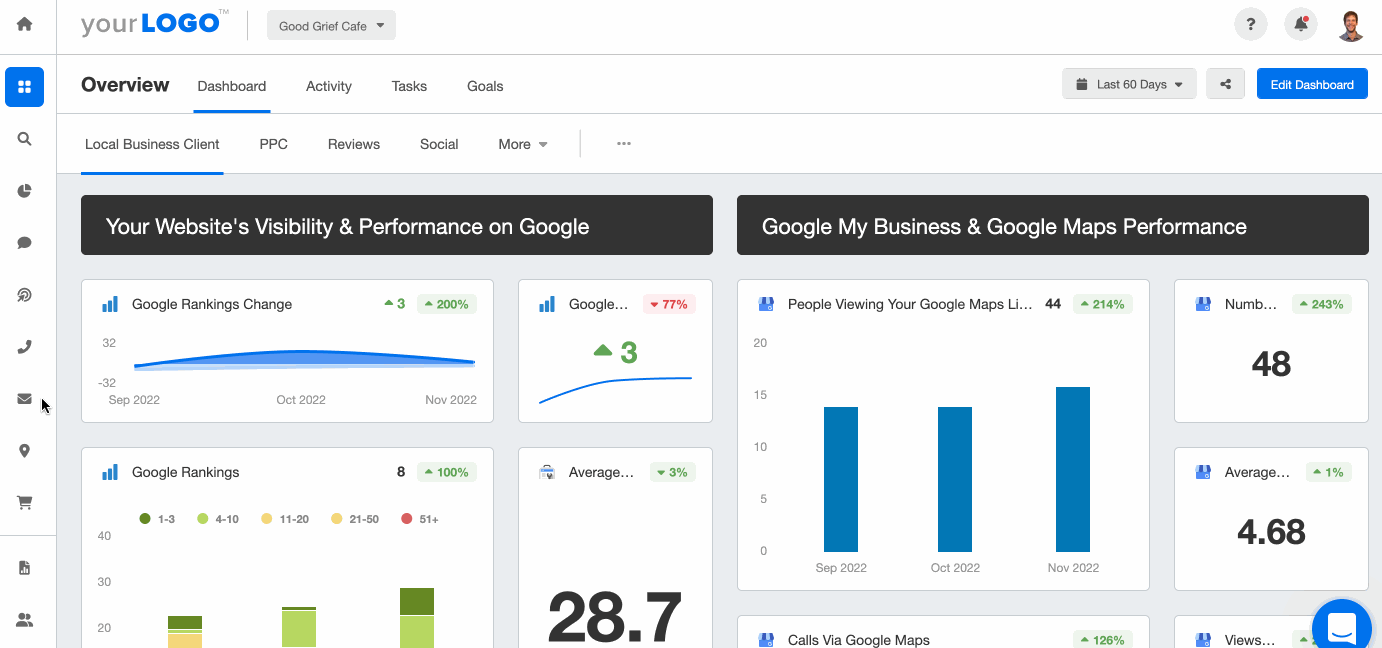The image size is (1382, 648).
Task: Open the chat bubble icon in sidebar
Action: coord(24,243)
